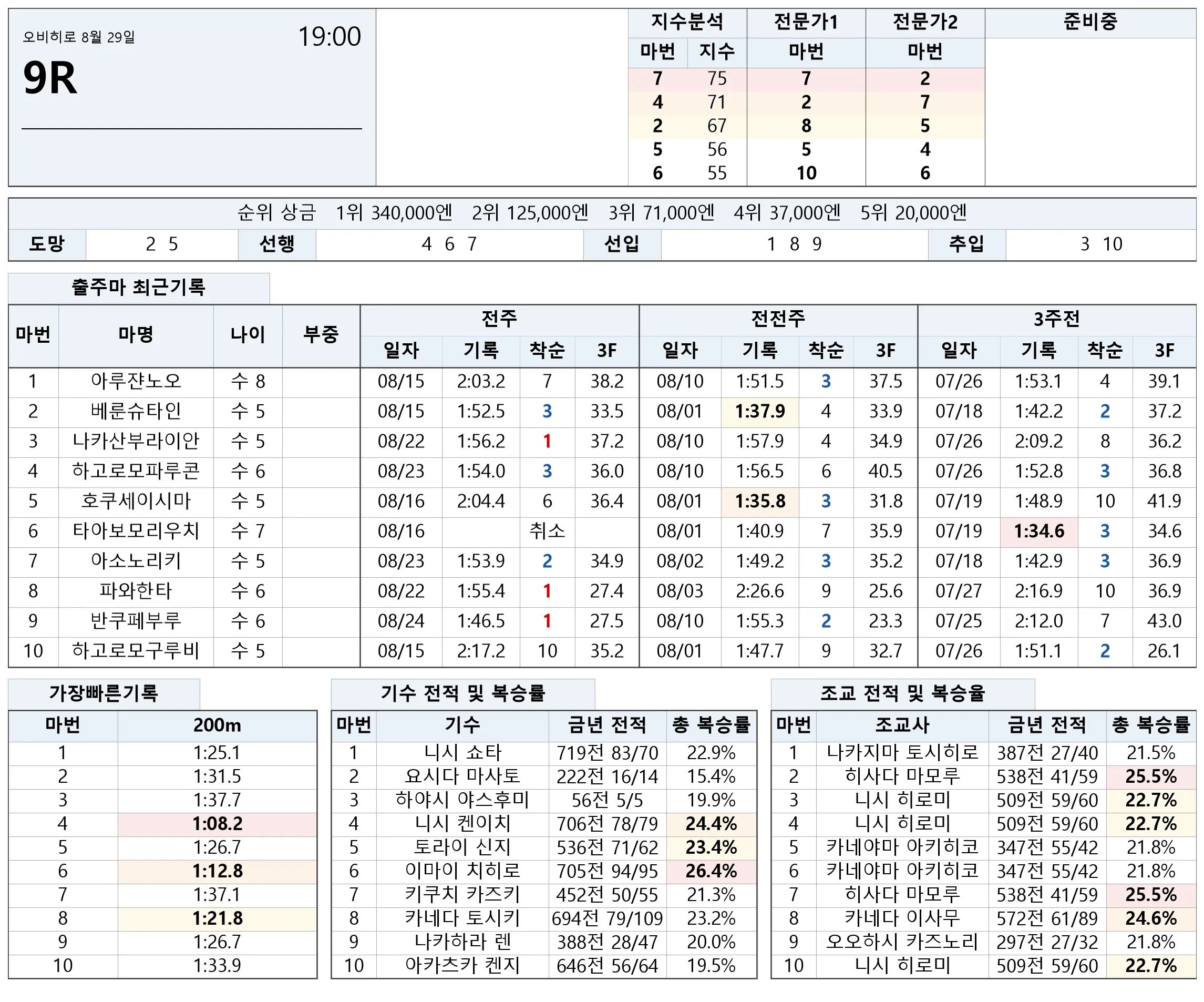Screen dimensions: 1204x1002
Task: Select the race start time 19:00
Action: (329, 37)
